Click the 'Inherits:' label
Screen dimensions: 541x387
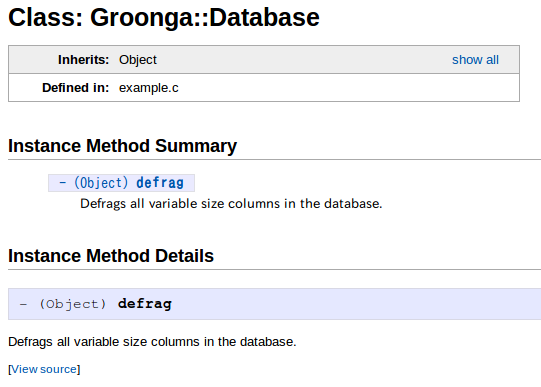pos(83,60)
